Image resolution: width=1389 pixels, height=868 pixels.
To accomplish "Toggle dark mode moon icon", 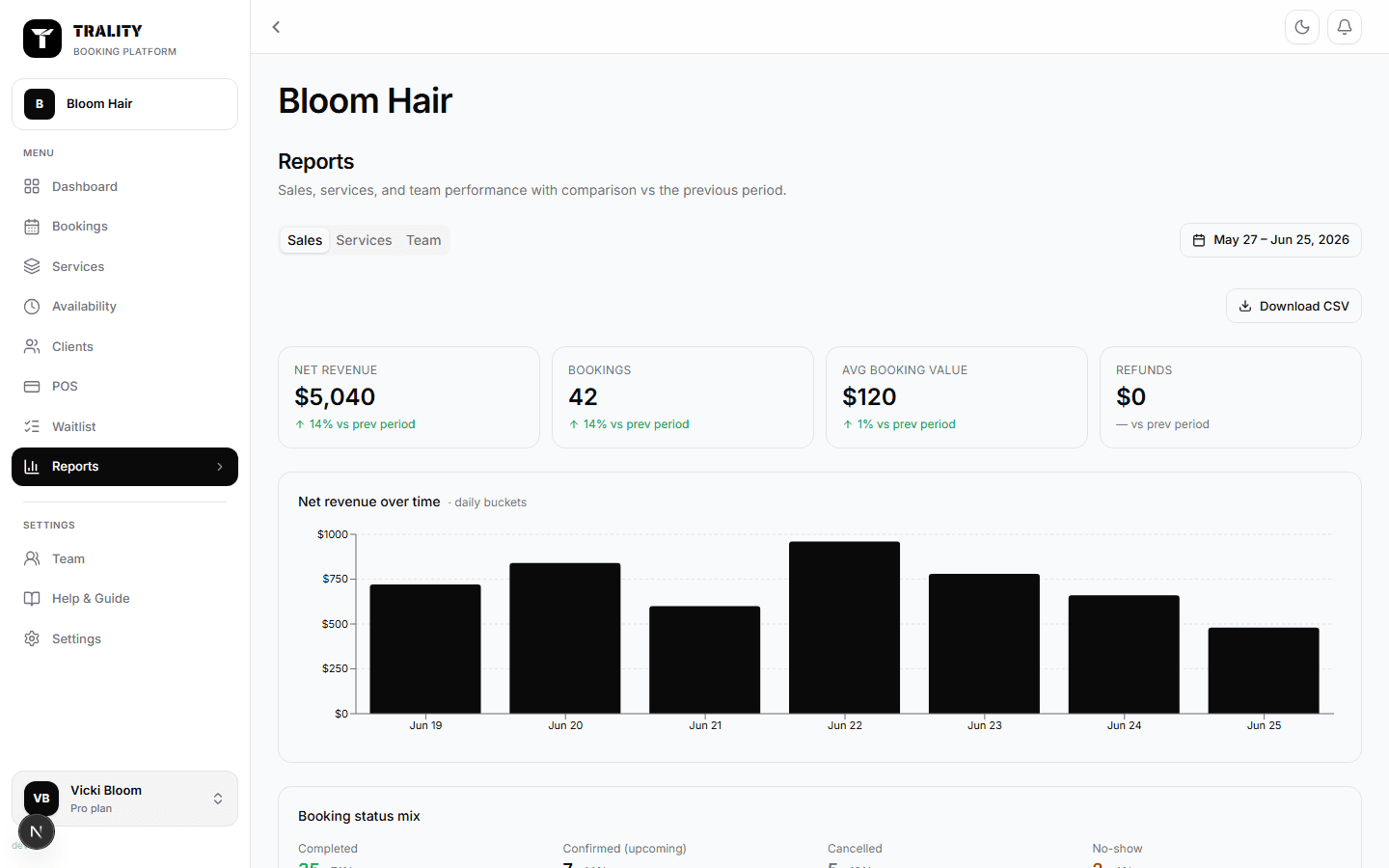I will [1302, 27].
